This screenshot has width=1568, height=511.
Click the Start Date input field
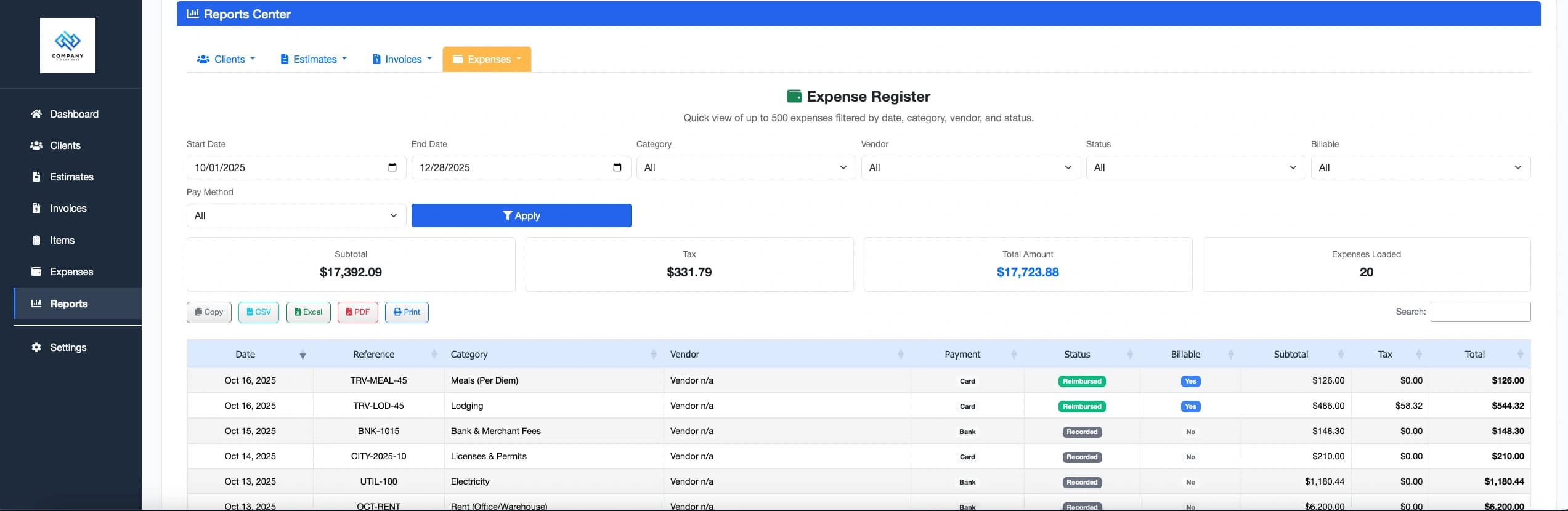coord(296,167)
